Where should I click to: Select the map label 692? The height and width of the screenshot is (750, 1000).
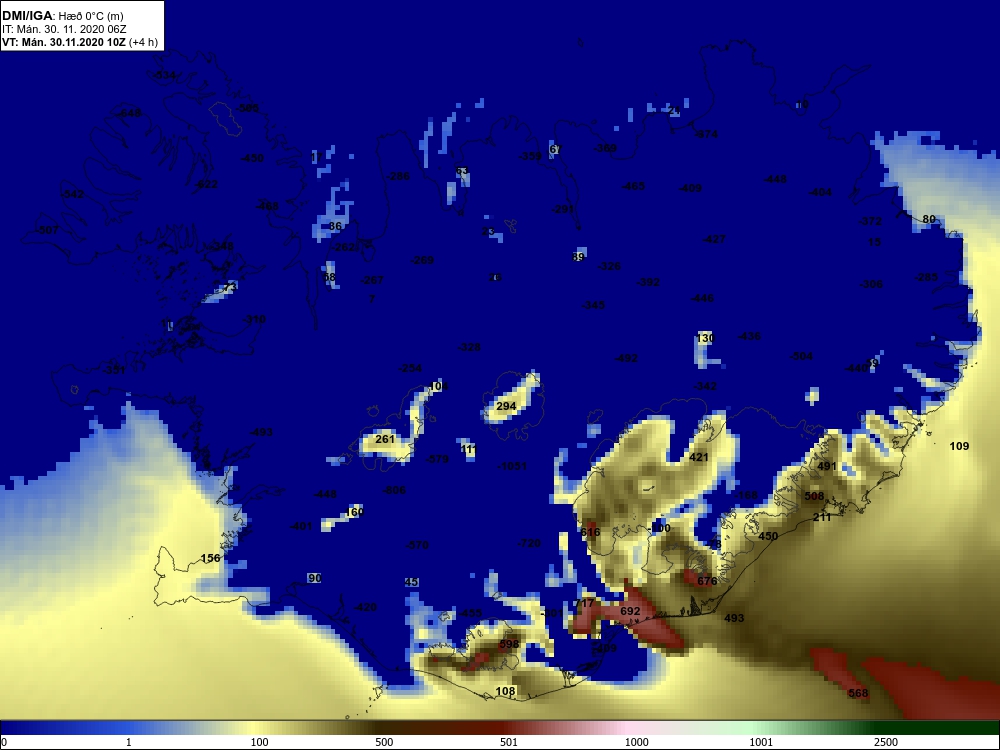pyautogui.click(x=630, y=611)
